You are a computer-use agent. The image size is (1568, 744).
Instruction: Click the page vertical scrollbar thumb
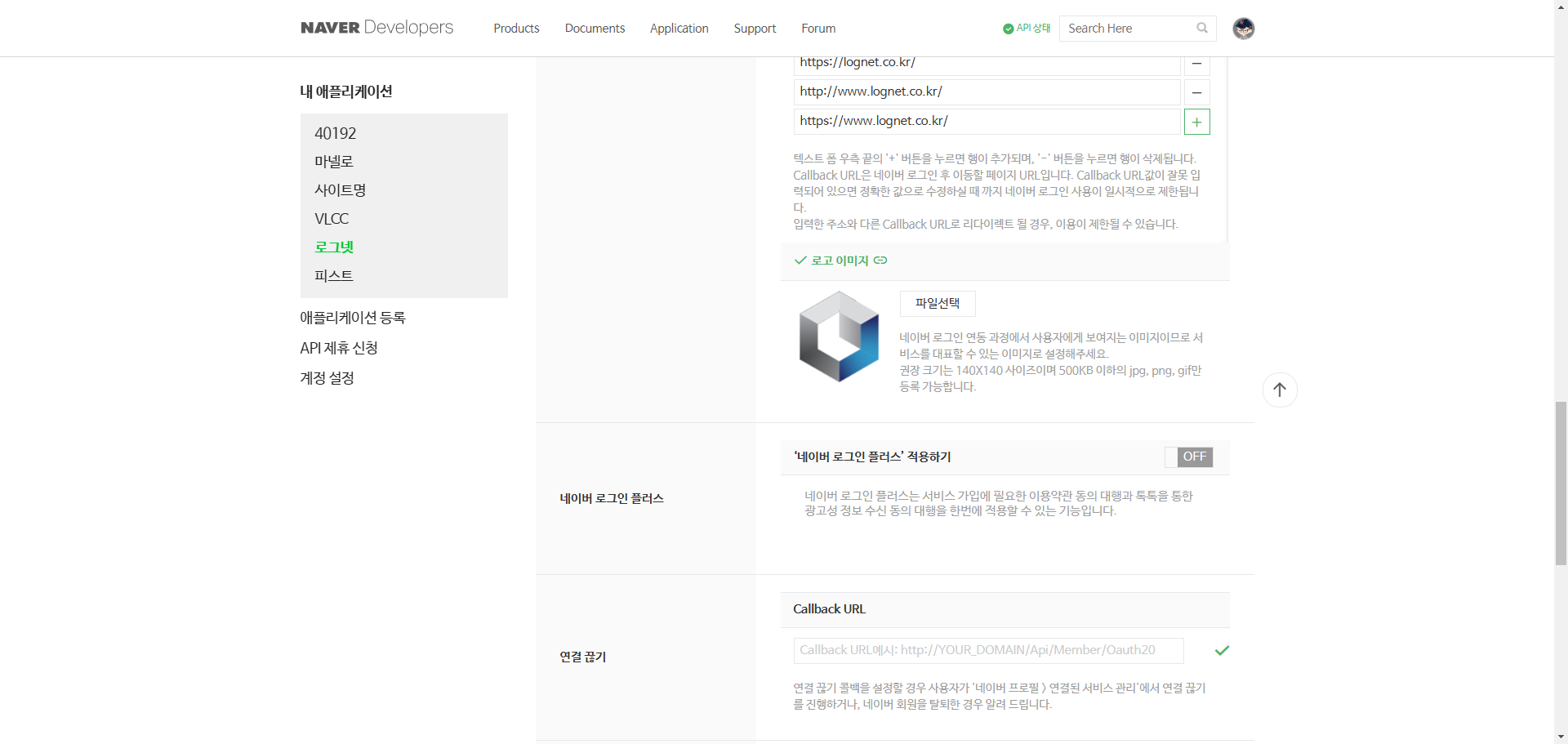tap(1561, 483)
